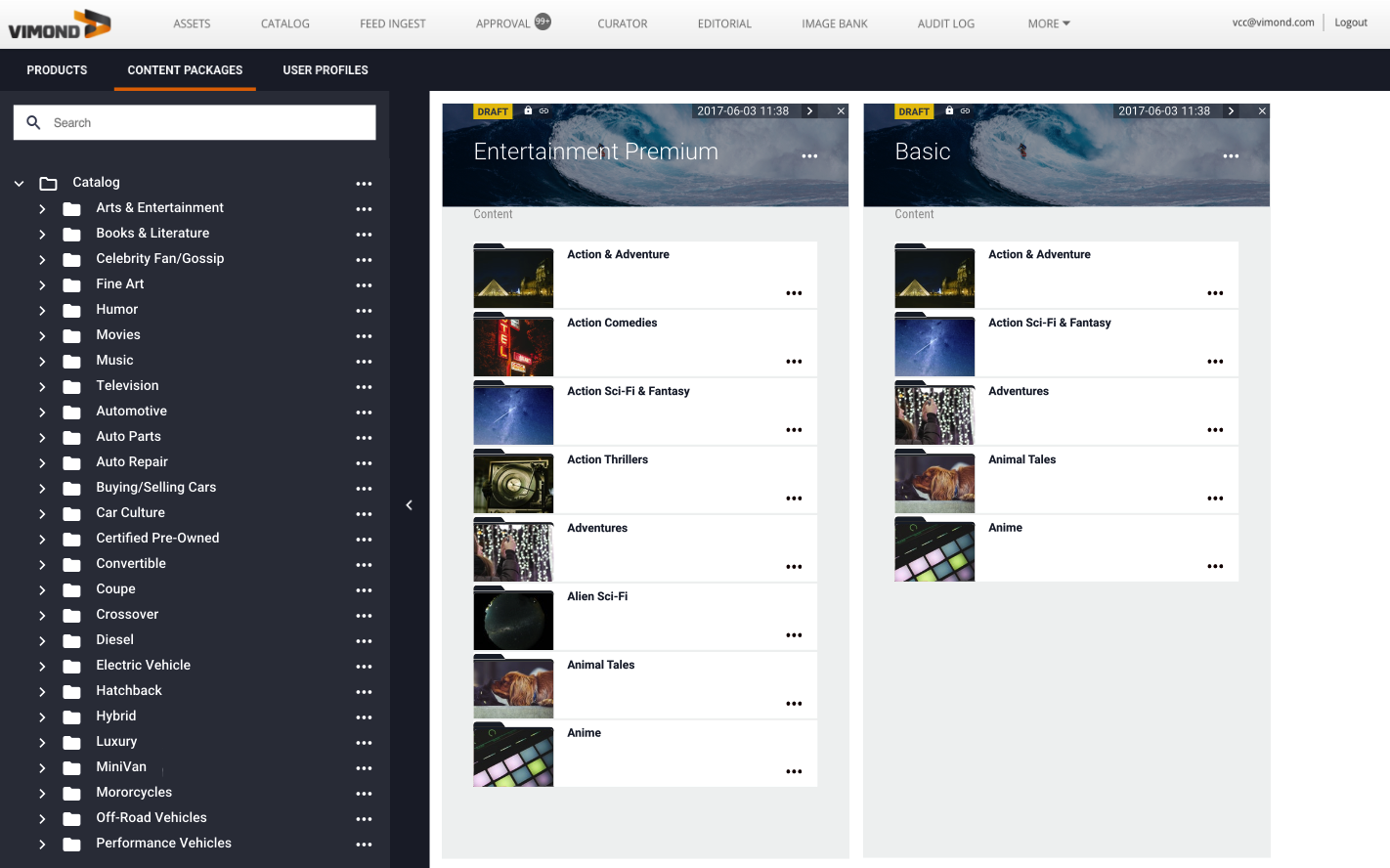Click the Logout link
The height and width of the screenshot is (868, 1390).
1351,22
